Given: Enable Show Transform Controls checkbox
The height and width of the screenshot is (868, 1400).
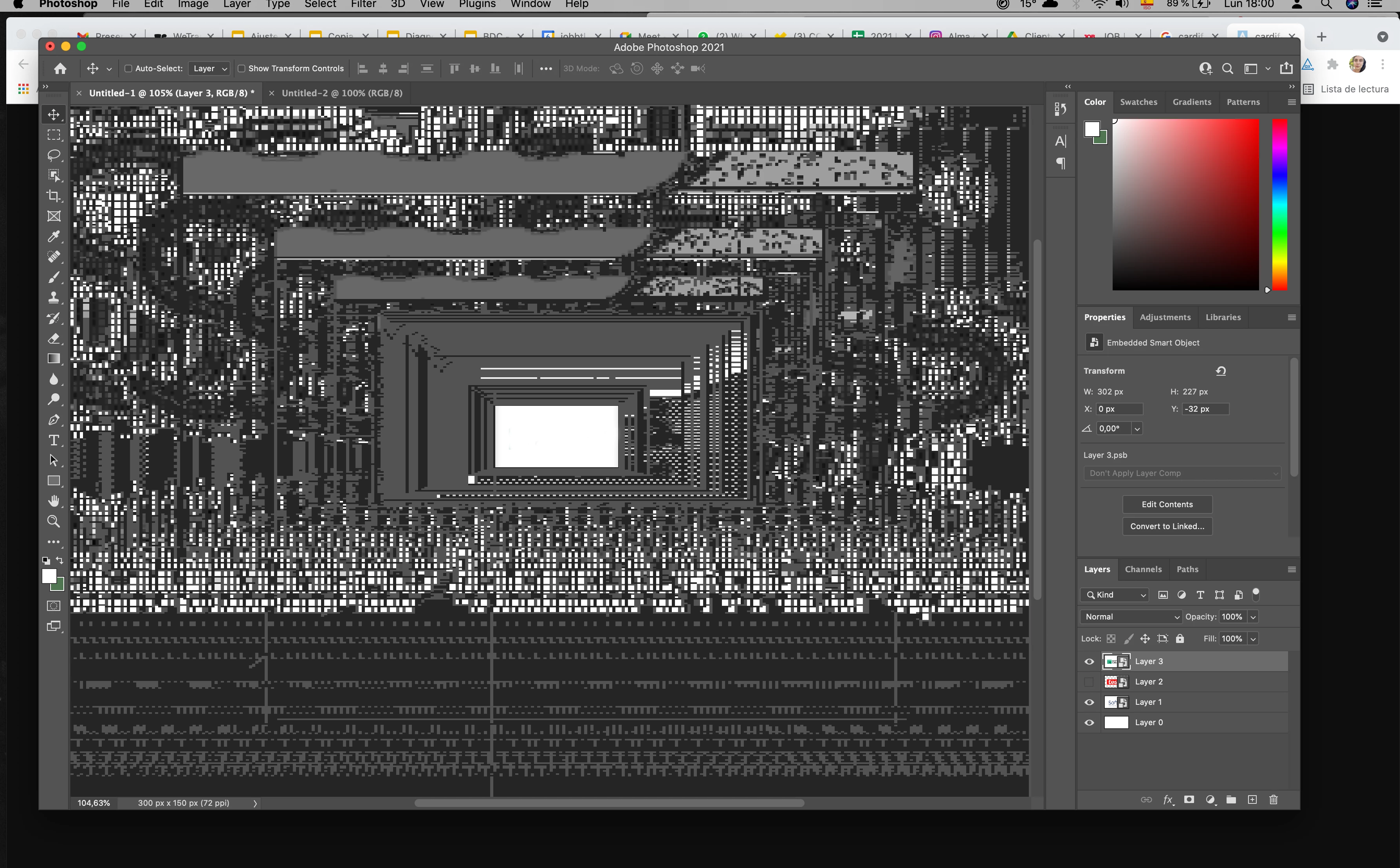Looking at the screenshot, I should tap(242, 68).
